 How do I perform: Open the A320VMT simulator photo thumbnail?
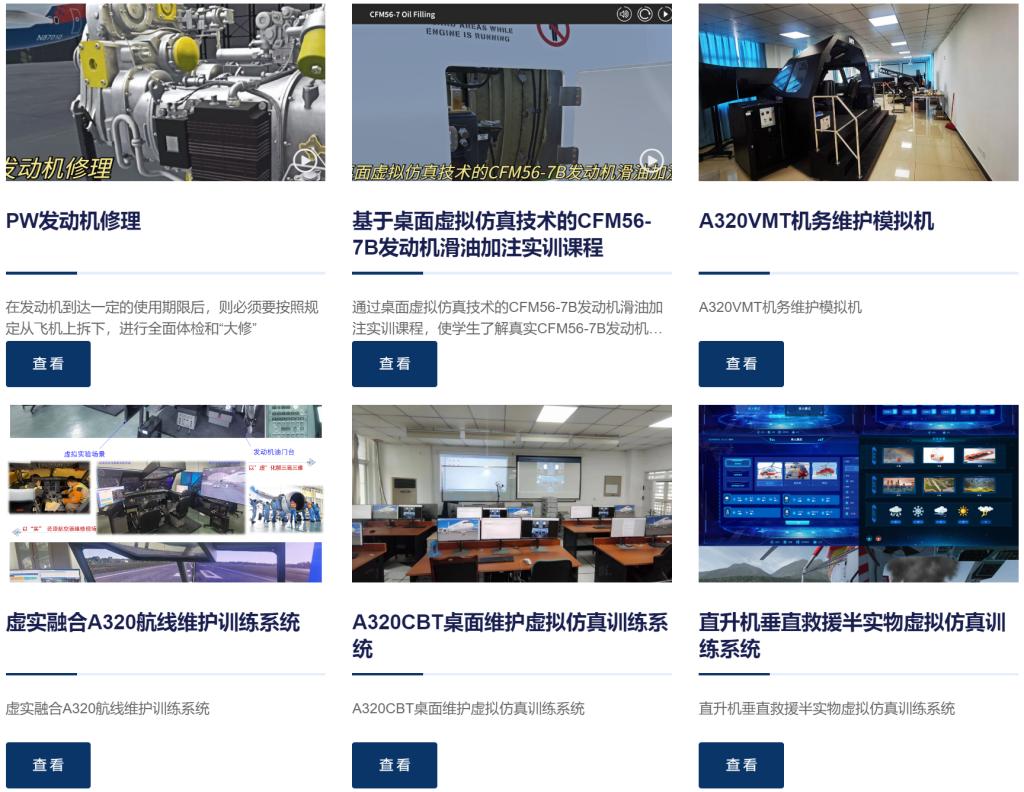(858, 92)
